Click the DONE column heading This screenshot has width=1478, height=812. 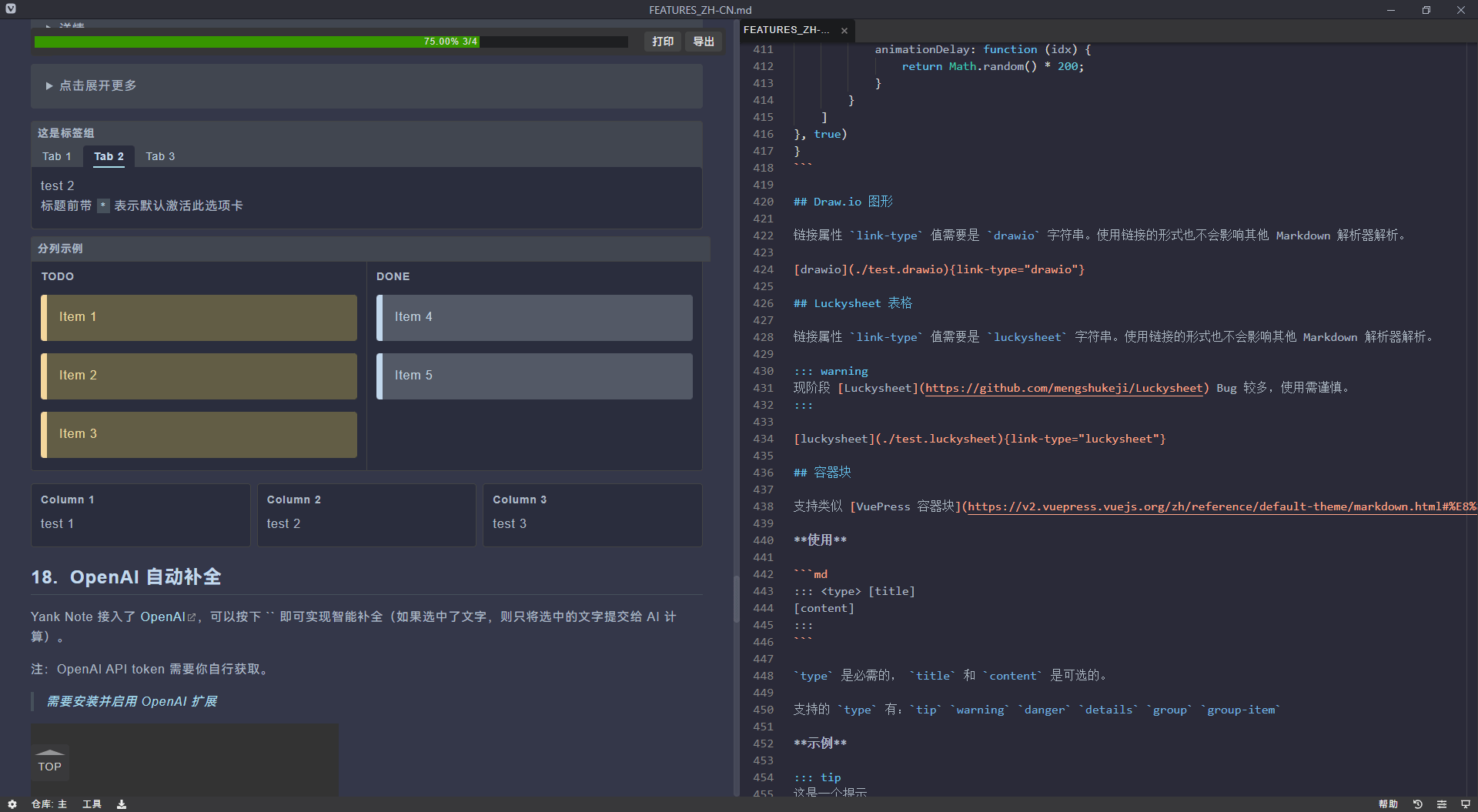click(393, 276)
